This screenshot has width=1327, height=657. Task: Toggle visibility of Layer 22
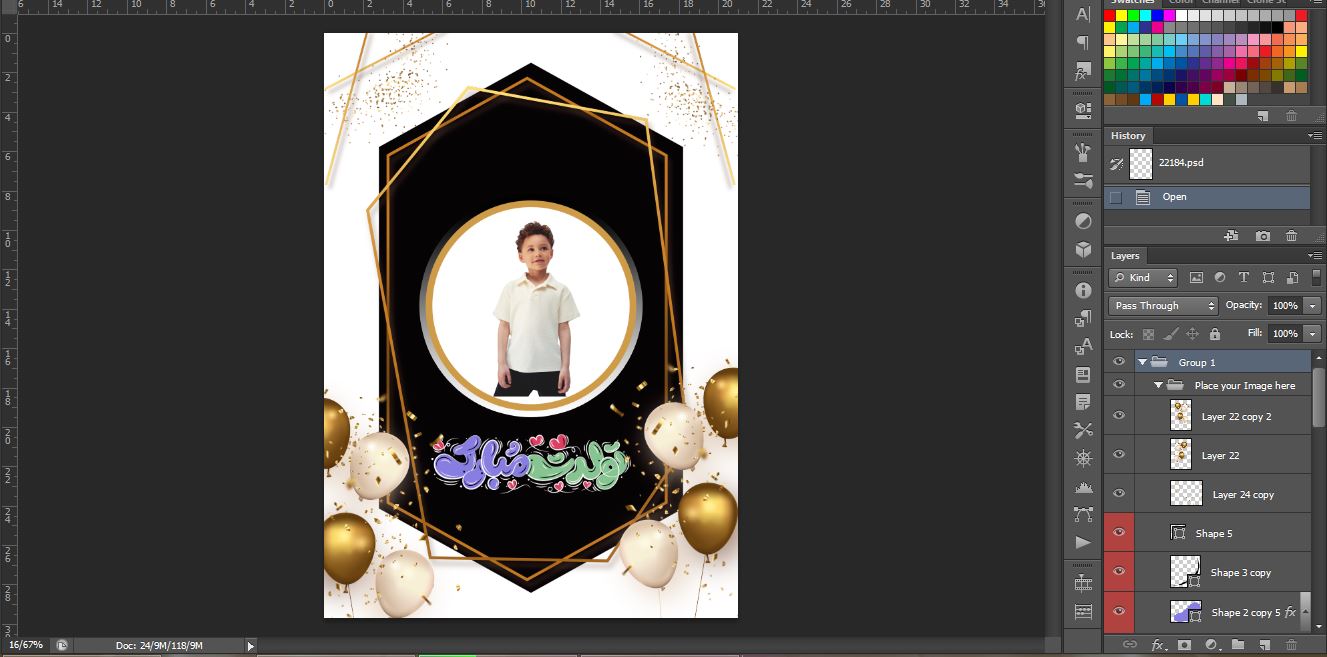(x=1119, y=454)
